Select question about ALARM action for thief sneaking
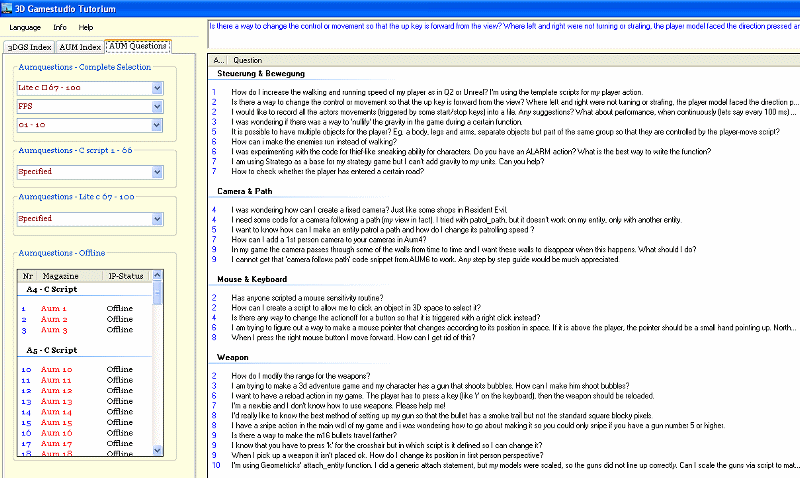Viewport: 800px width, 478px height. pos(471,152)
